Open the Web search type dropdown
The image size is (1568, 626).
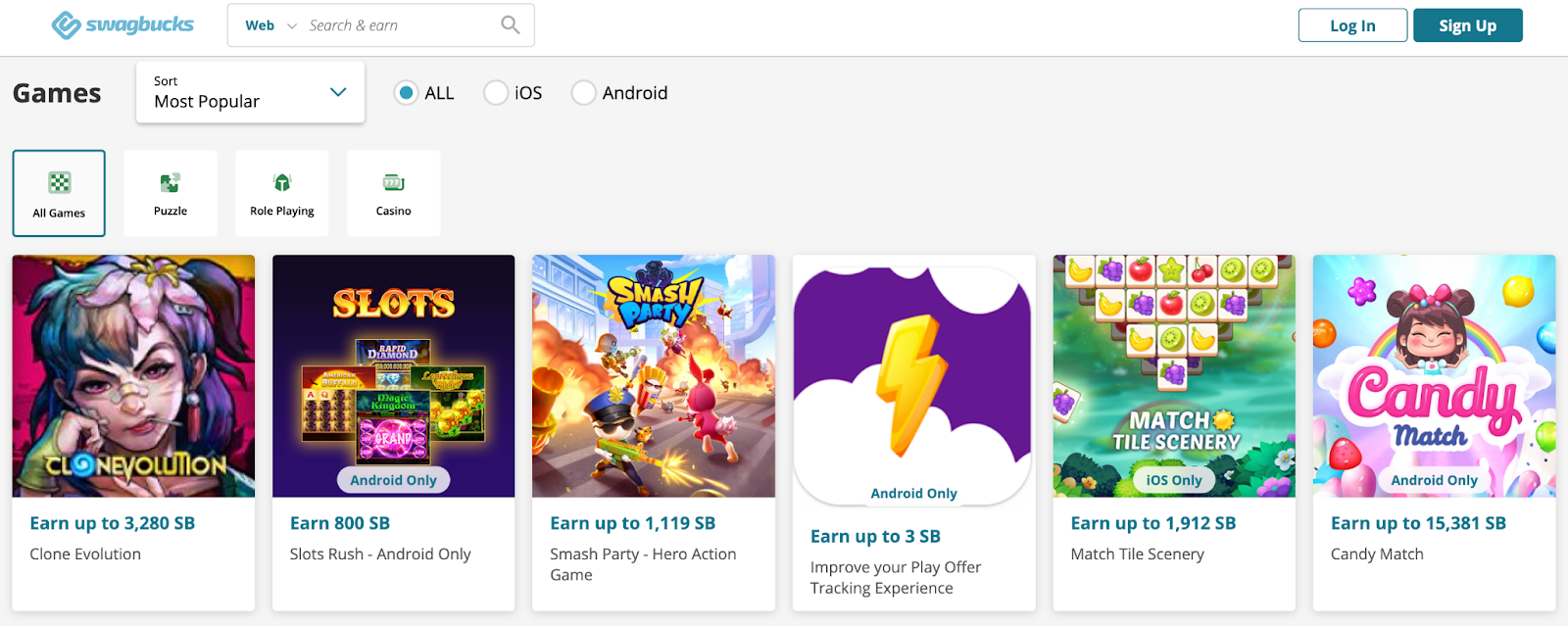click(270, 25)
